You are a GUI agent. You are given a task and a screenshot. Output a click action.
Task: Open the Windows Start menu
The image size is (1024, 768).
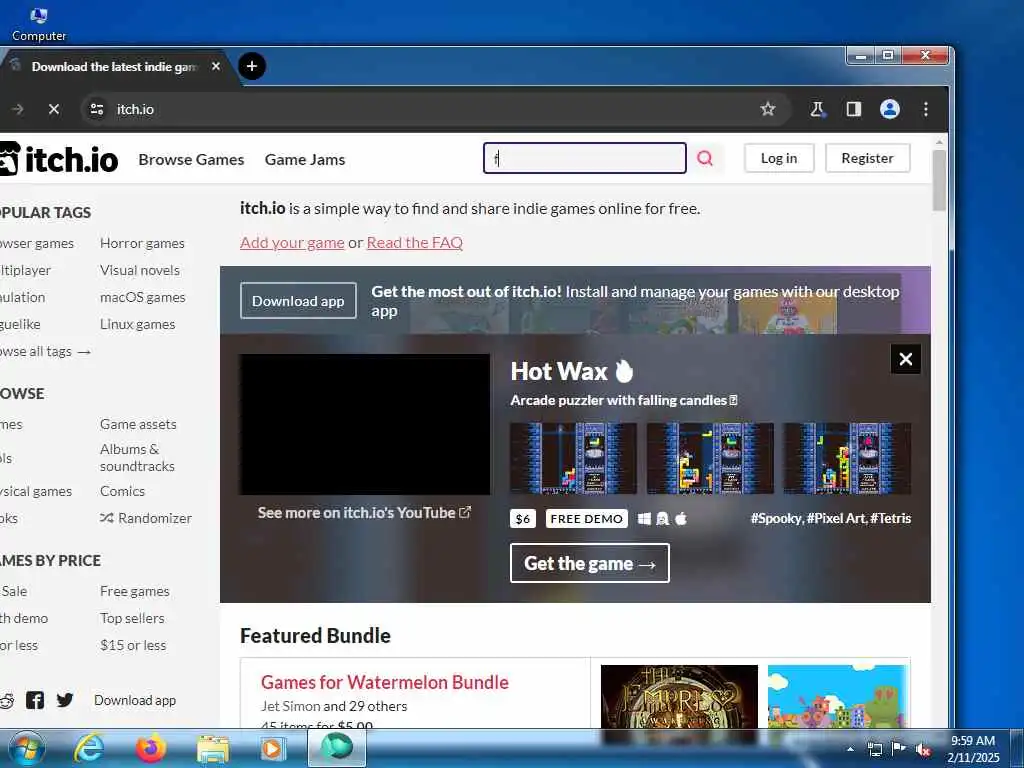tap(27, 748)
